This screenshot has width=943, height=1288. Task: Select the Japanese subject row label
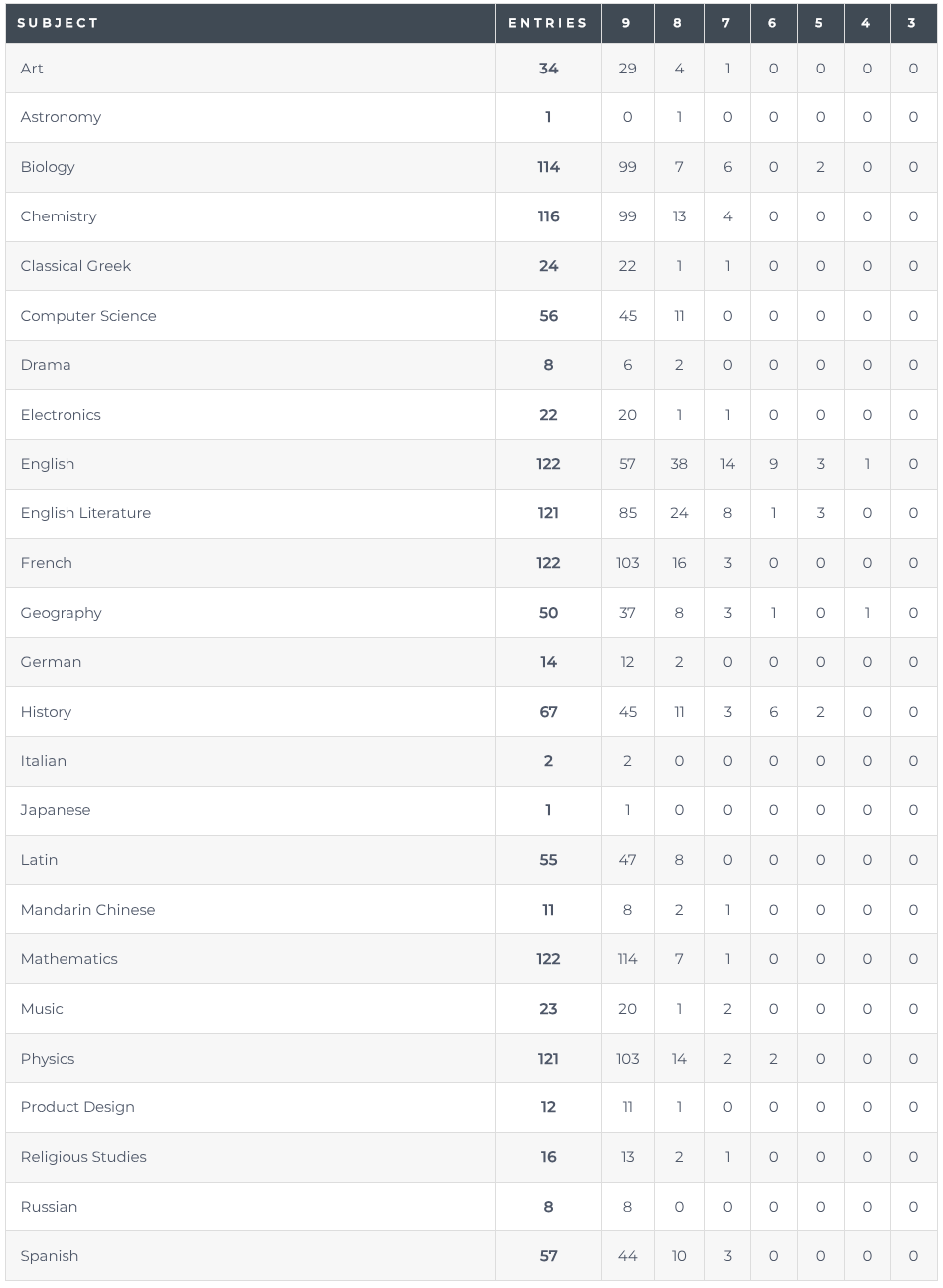point(56,810)
